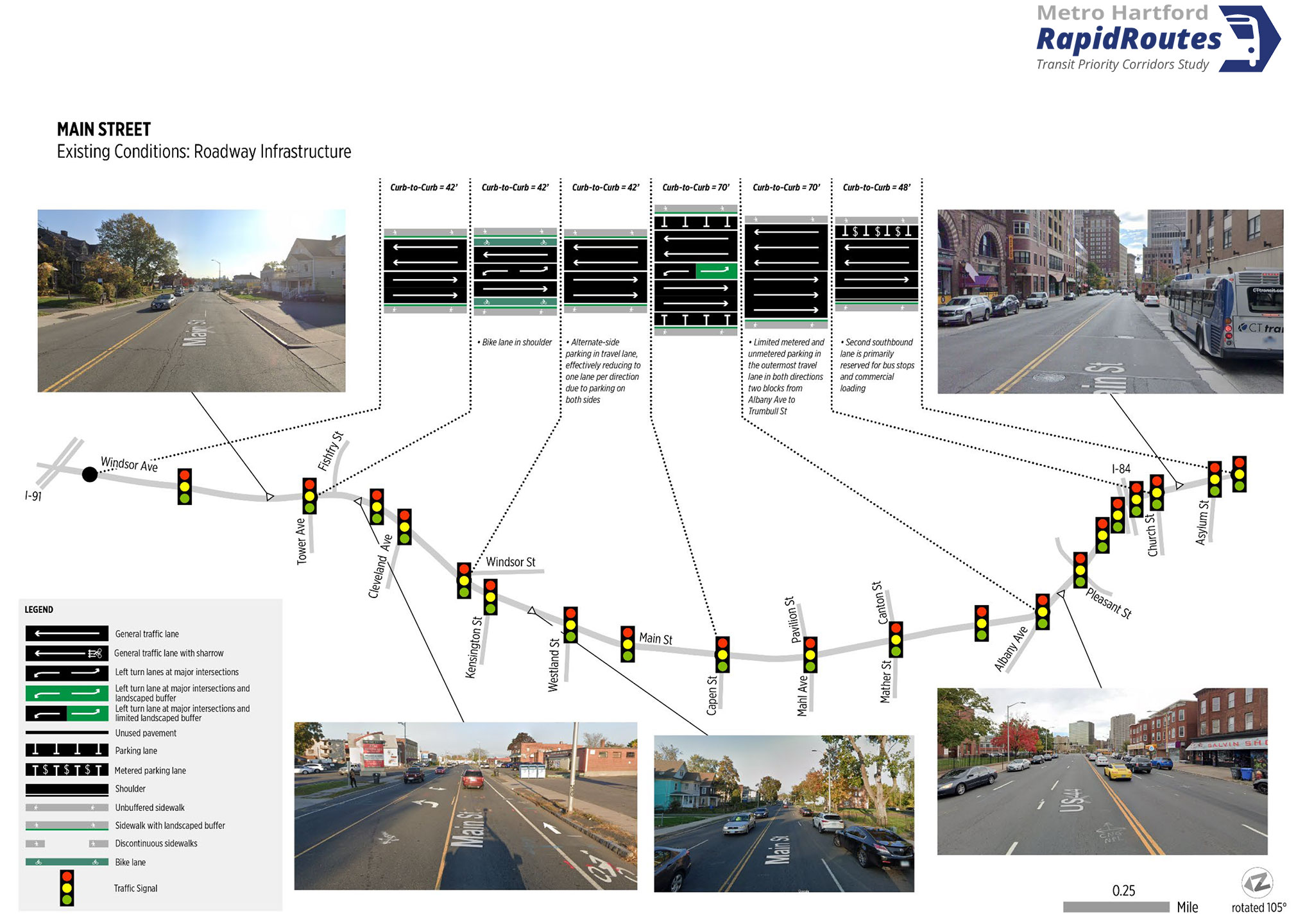The image size is (1314, 924).
Task: Click the first Curb-to-Curb = 42' cross-section diagram
Action: [425, 271]
